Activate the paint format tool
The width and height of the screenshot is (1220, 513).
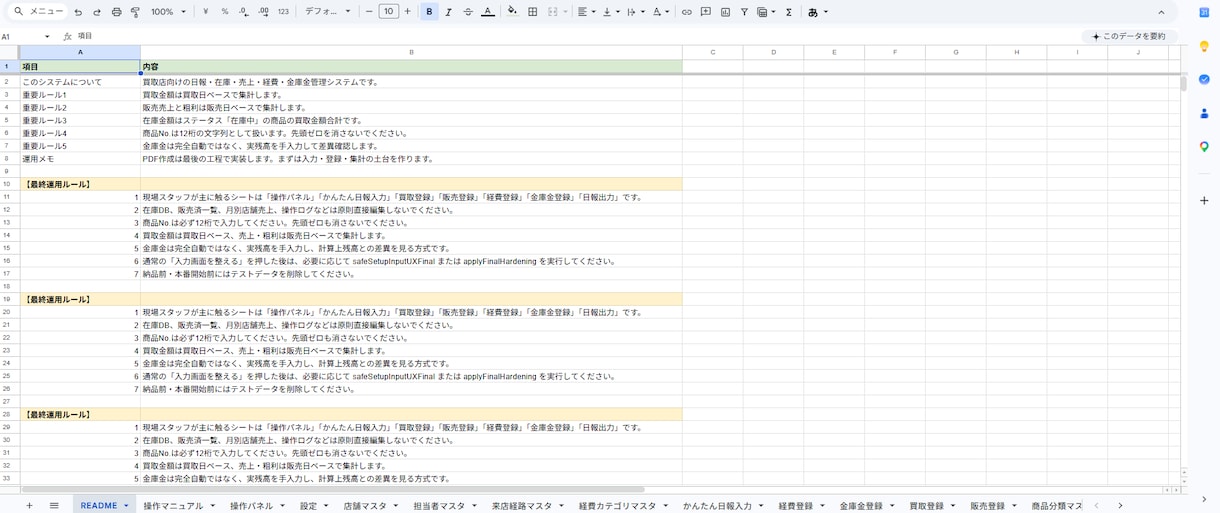[135, 12]
